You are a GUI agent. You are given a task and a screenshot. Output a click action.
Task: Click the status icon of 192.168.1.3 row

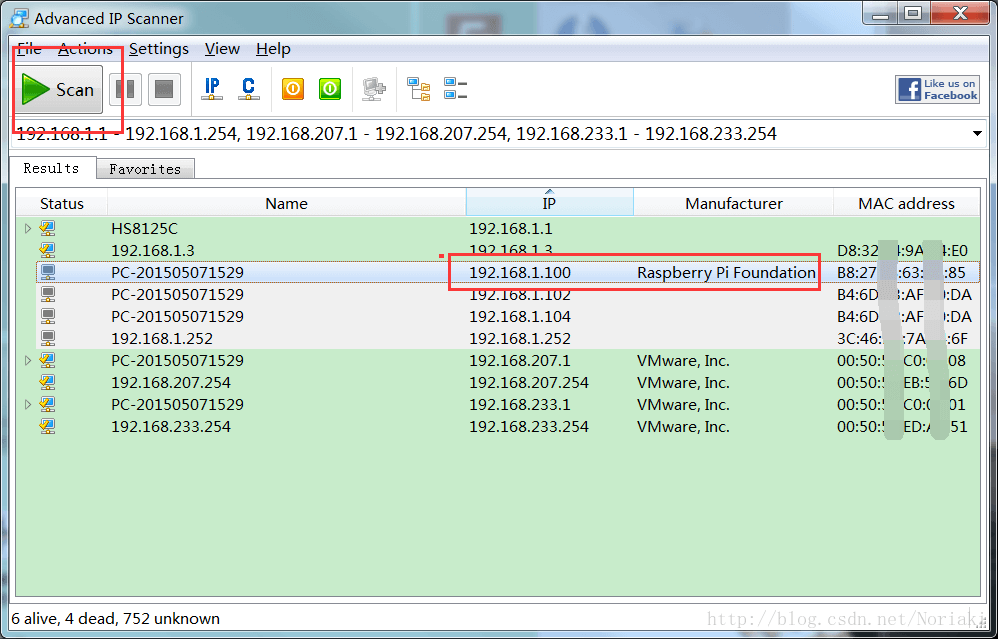click(48, 250)
